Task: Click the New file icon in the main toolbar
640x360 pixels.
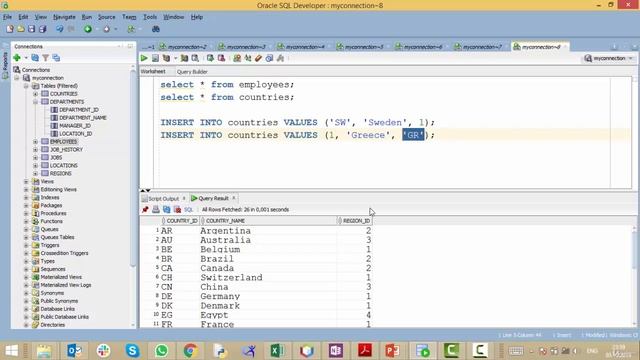Action: (10, 29)
